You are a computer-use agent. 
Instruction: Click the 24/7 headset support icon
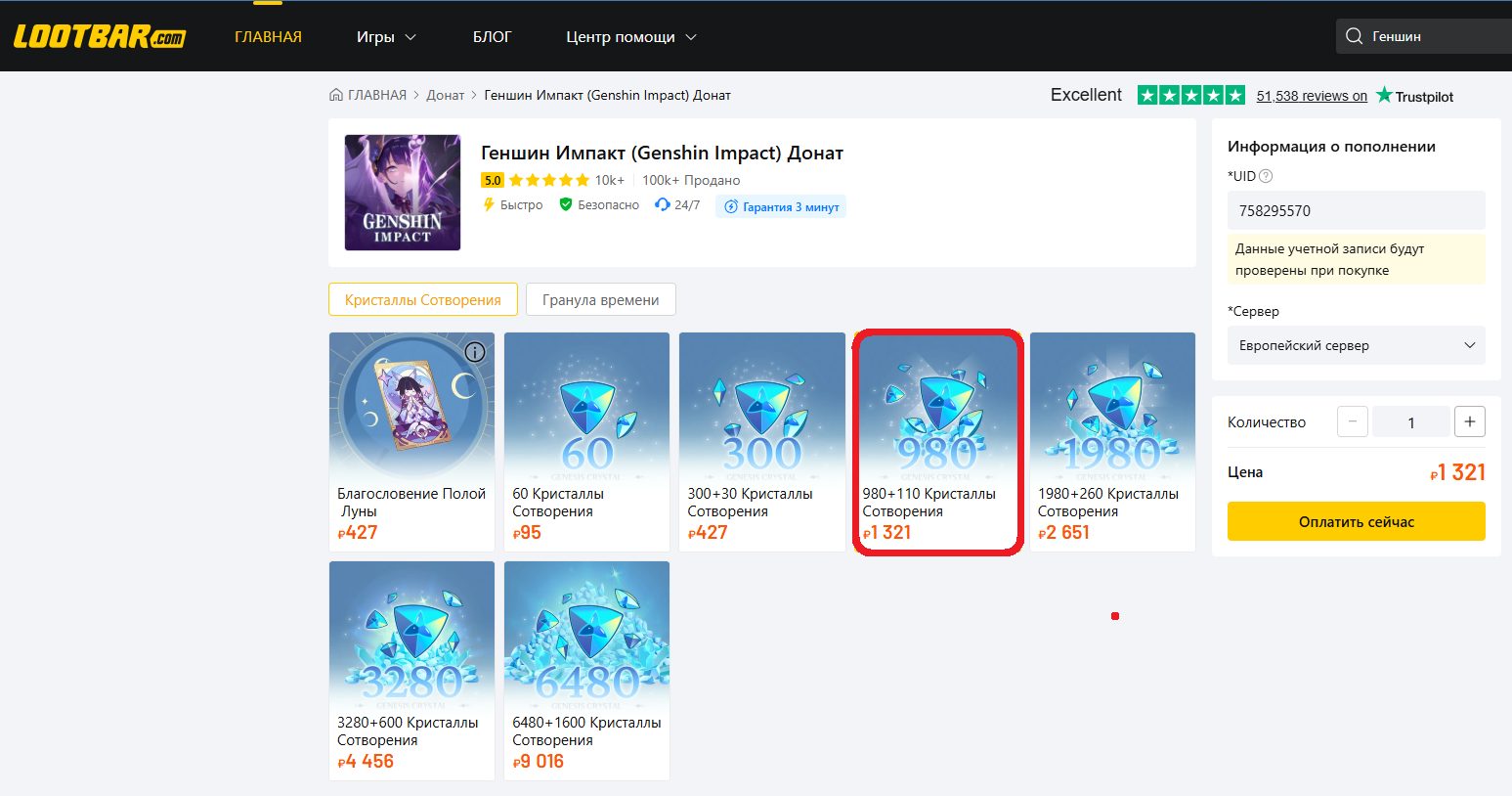(662, 204)
